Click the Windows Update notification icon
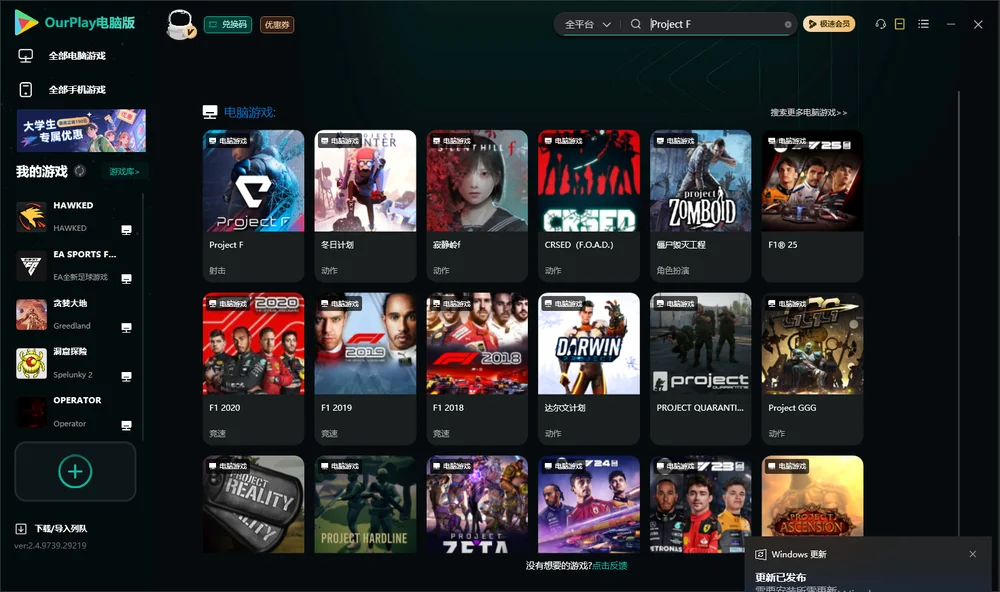1000x592 pixels. click(760, 555)
